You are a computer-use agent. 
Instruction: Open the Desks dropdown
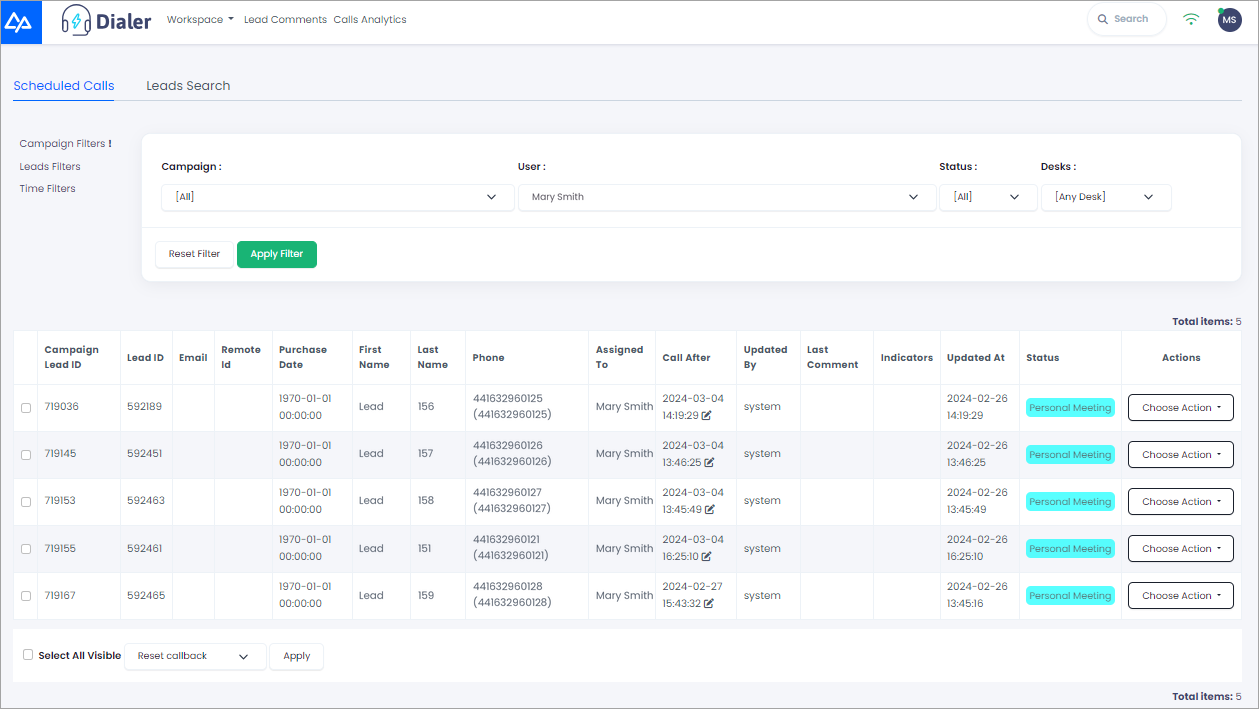pyautogui.click(x=1106, y=197)
